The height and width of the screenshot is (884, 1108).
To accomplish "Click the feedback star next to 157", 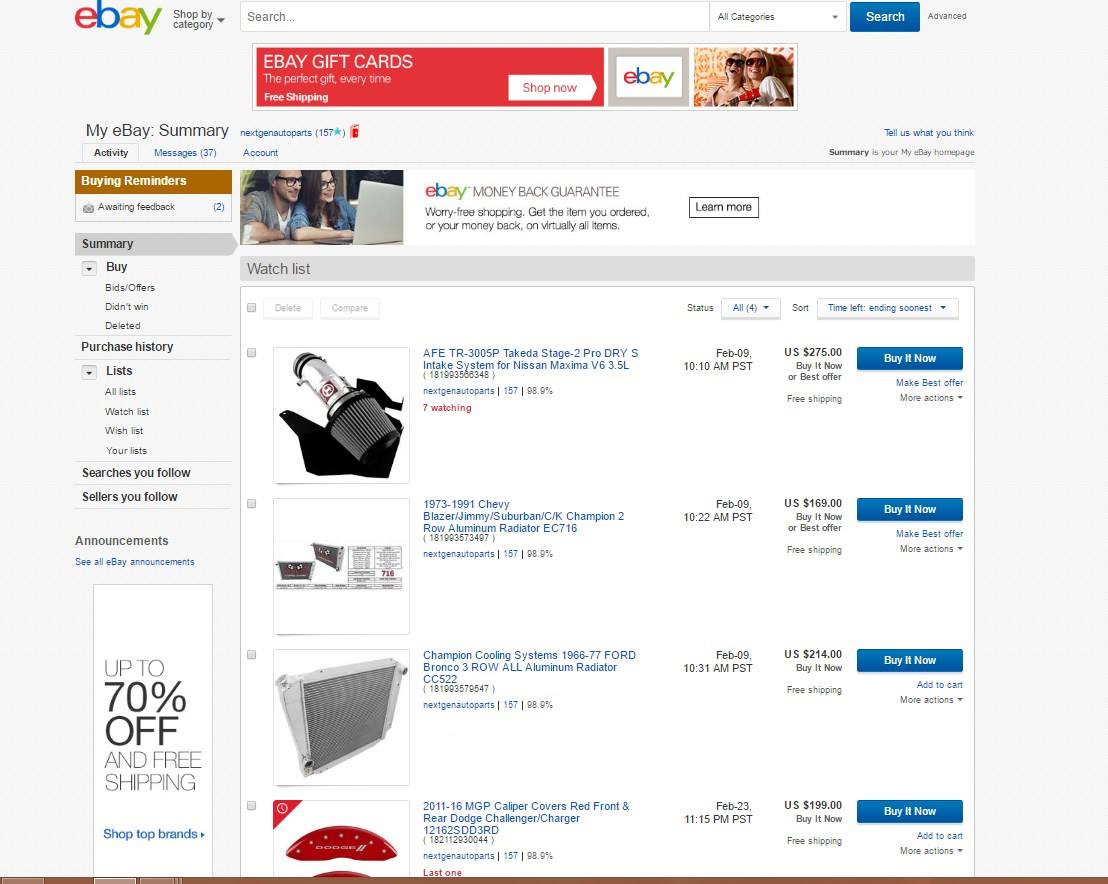I will 338,132.
